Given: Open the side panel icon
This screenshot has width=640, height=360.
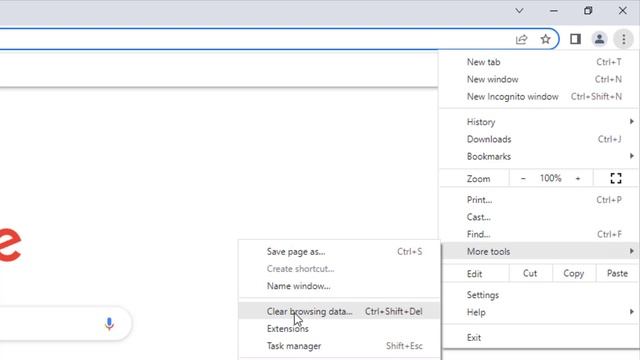Looking at the screenshot, I should point(575,39).
